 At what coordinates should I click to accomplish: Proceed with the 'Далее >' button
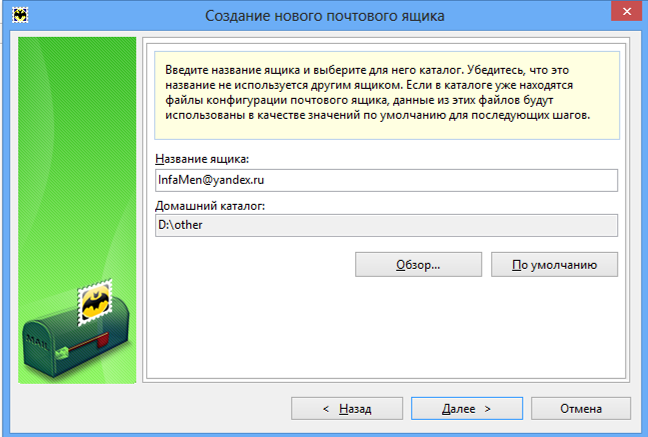click(466, 409)
